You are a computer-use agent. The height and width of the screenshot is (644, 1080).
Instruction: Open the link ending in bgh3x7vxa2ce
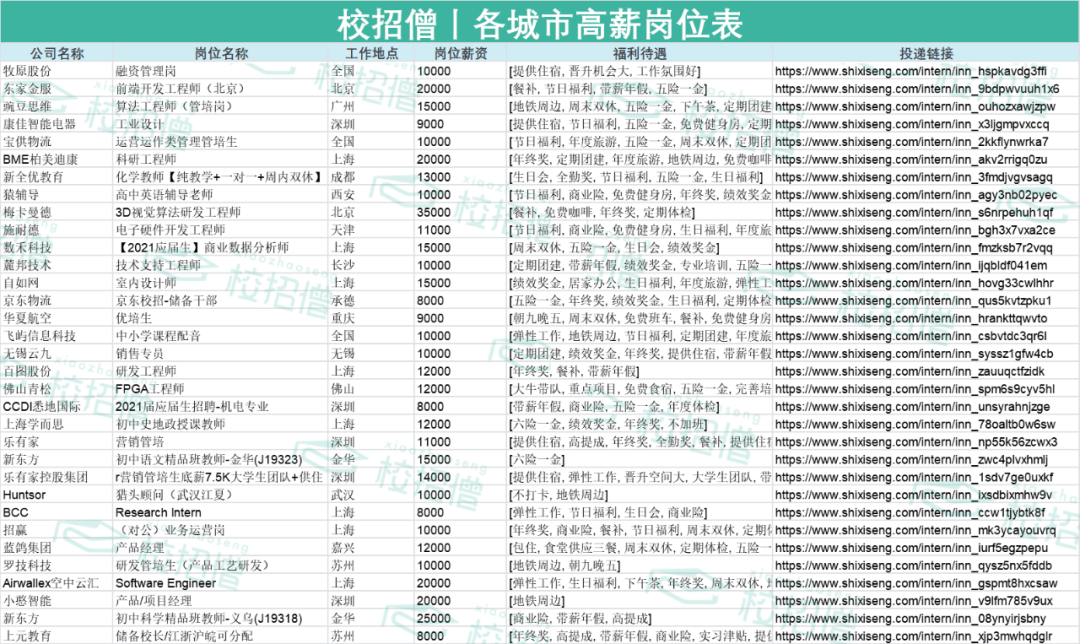pos(915,230)
